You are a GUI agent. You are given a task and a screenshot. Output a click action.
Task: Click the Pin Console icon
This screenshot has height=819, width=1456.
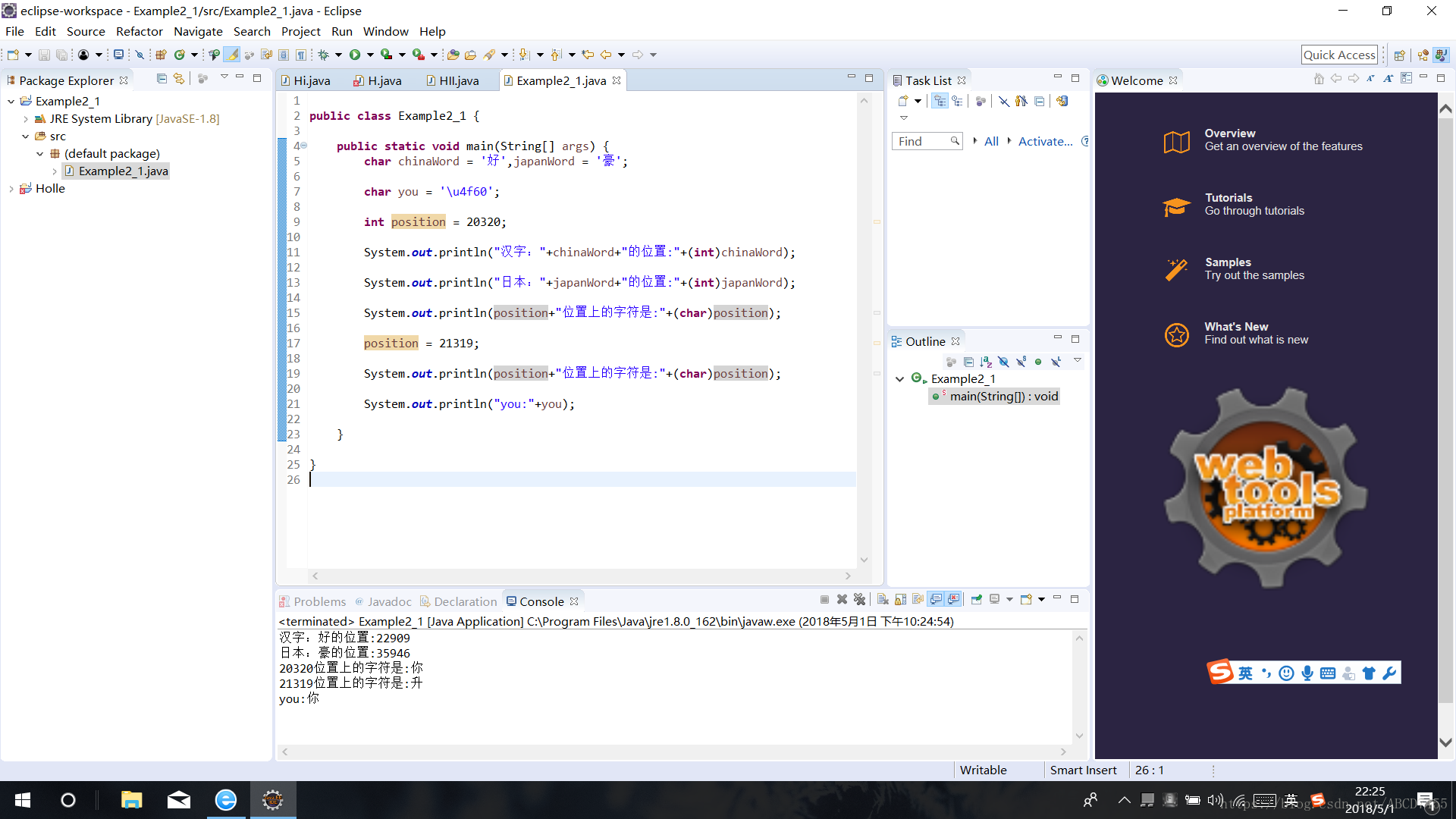click(976, 599)
